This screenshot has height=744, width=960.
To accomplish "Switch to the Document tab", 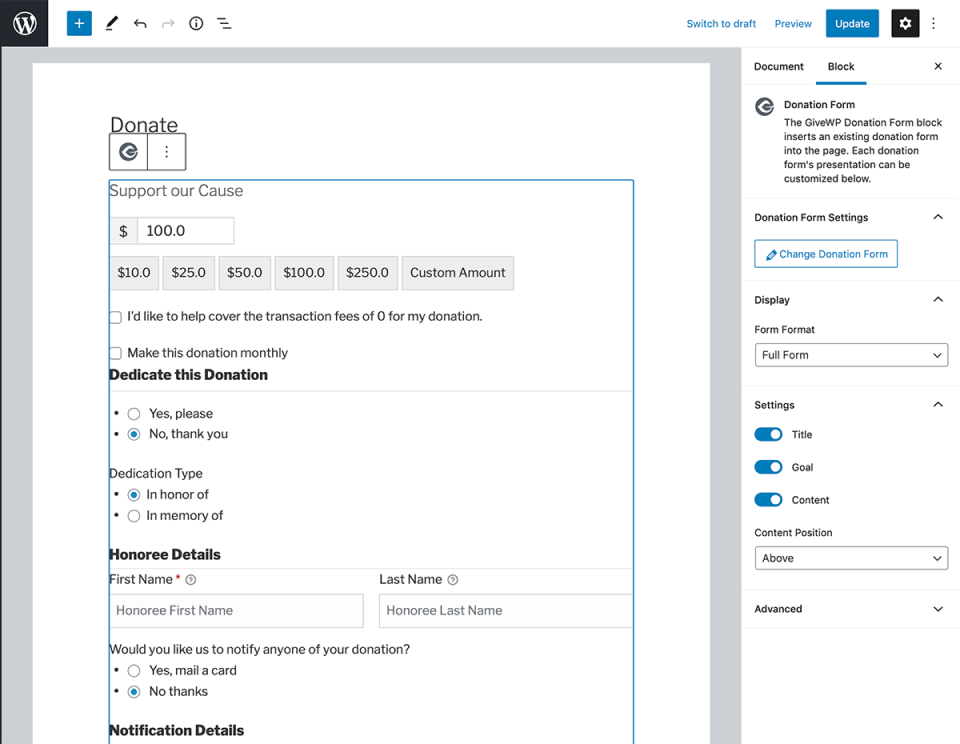I will 778,66.
